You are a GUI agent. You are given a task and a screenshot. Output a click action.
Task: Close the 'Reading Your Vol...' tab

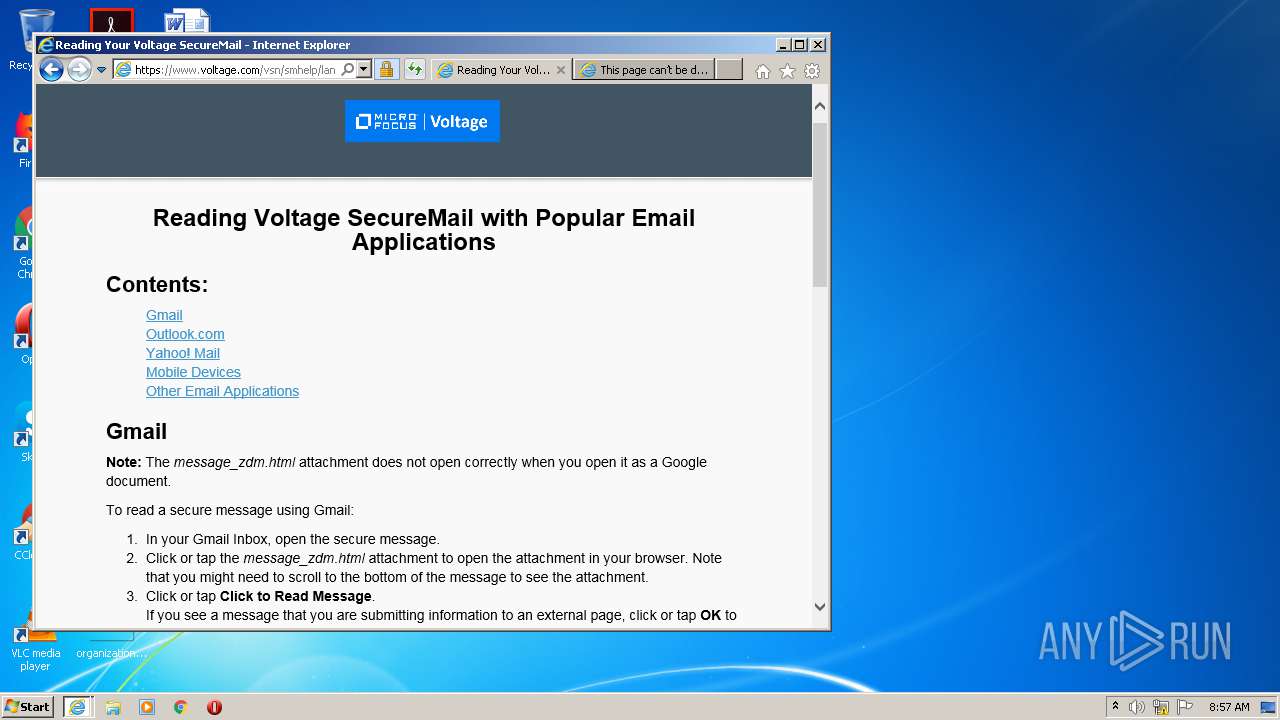561,70
